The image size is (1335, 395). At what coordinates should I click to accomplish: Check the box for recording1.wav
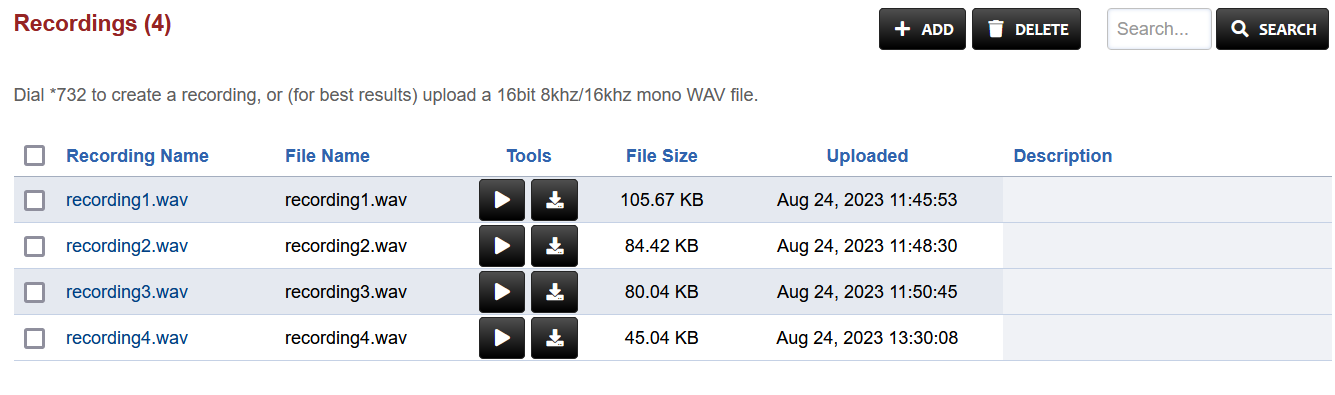[35, 200]
